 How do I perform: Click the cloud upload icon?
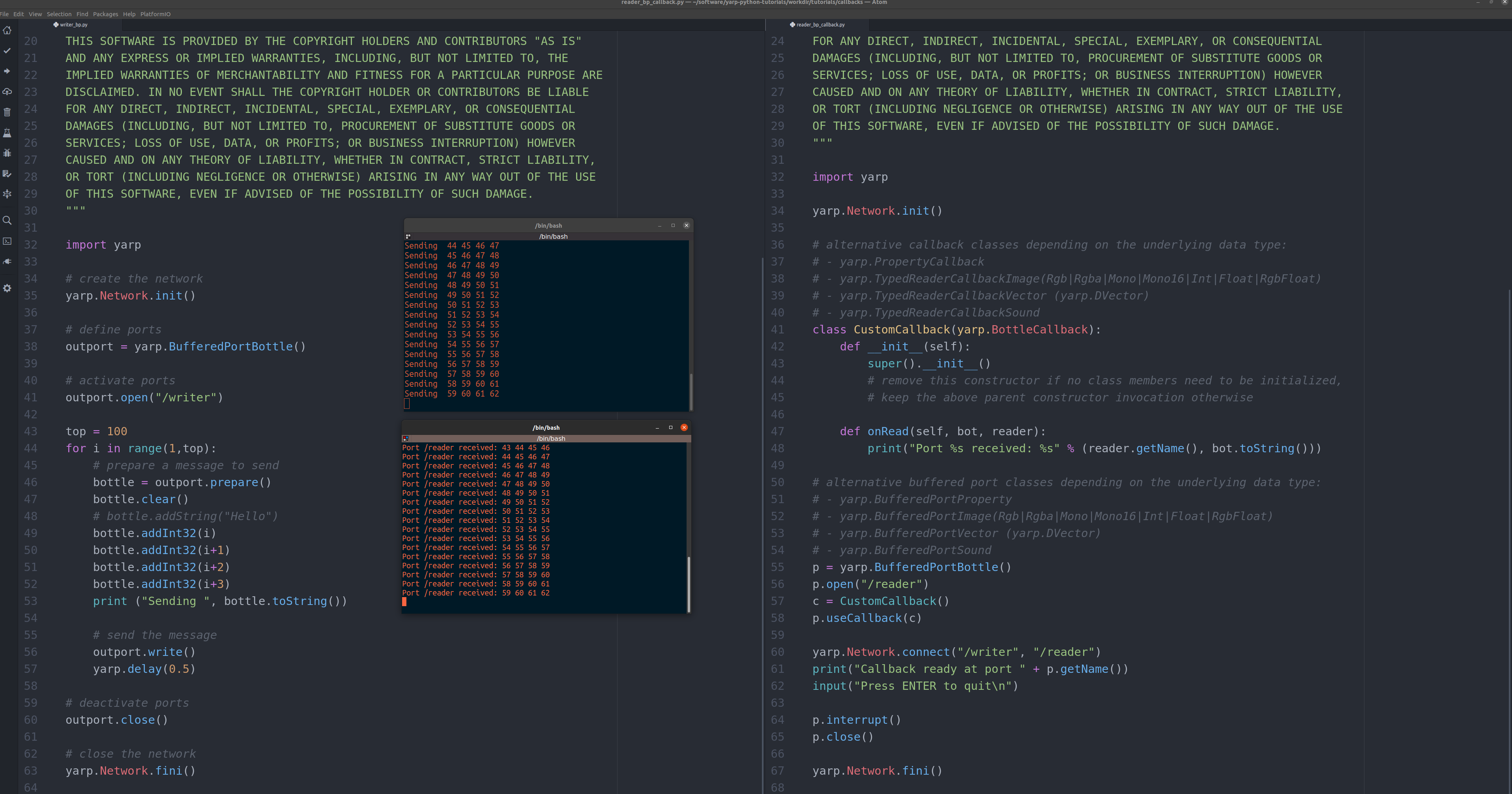coord(7,92)
